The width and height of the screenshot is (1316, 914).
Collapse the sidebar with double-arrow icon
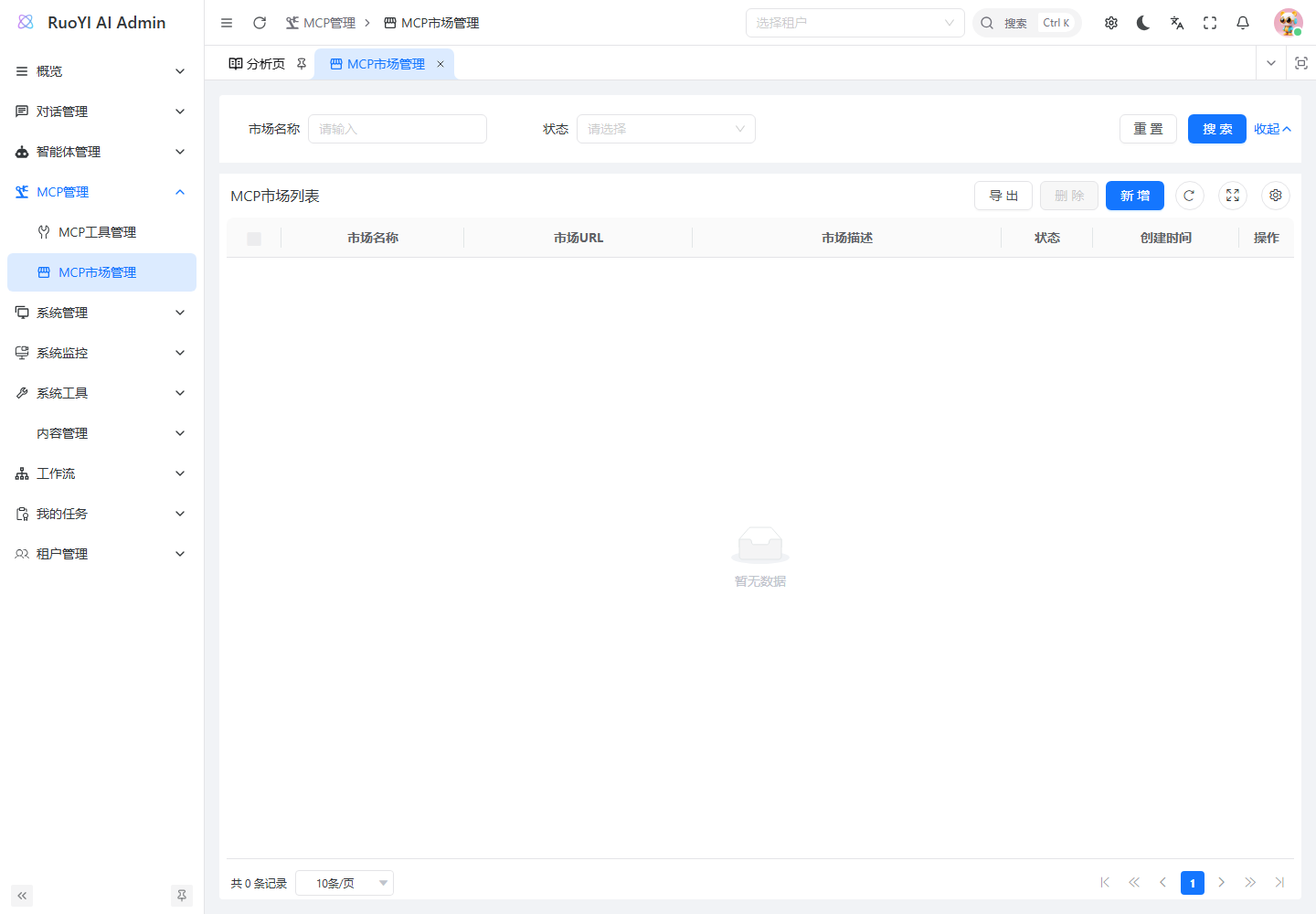click(22, 896)
